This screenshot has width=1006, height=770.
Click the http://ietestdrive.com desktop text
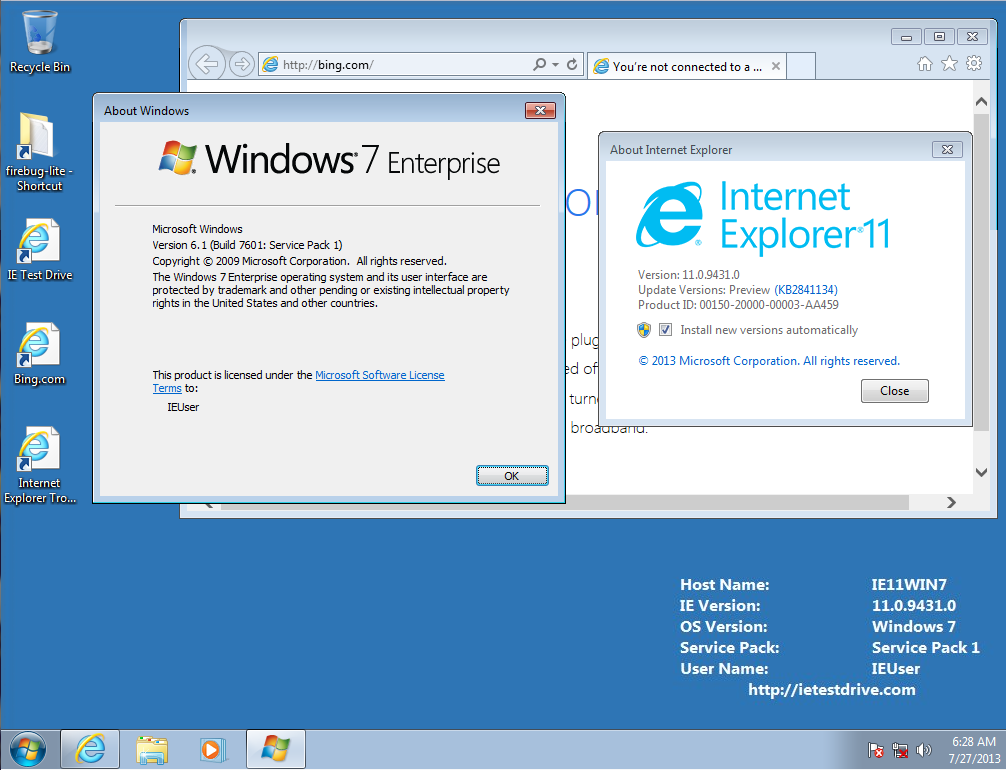click(x=831, y=689)
